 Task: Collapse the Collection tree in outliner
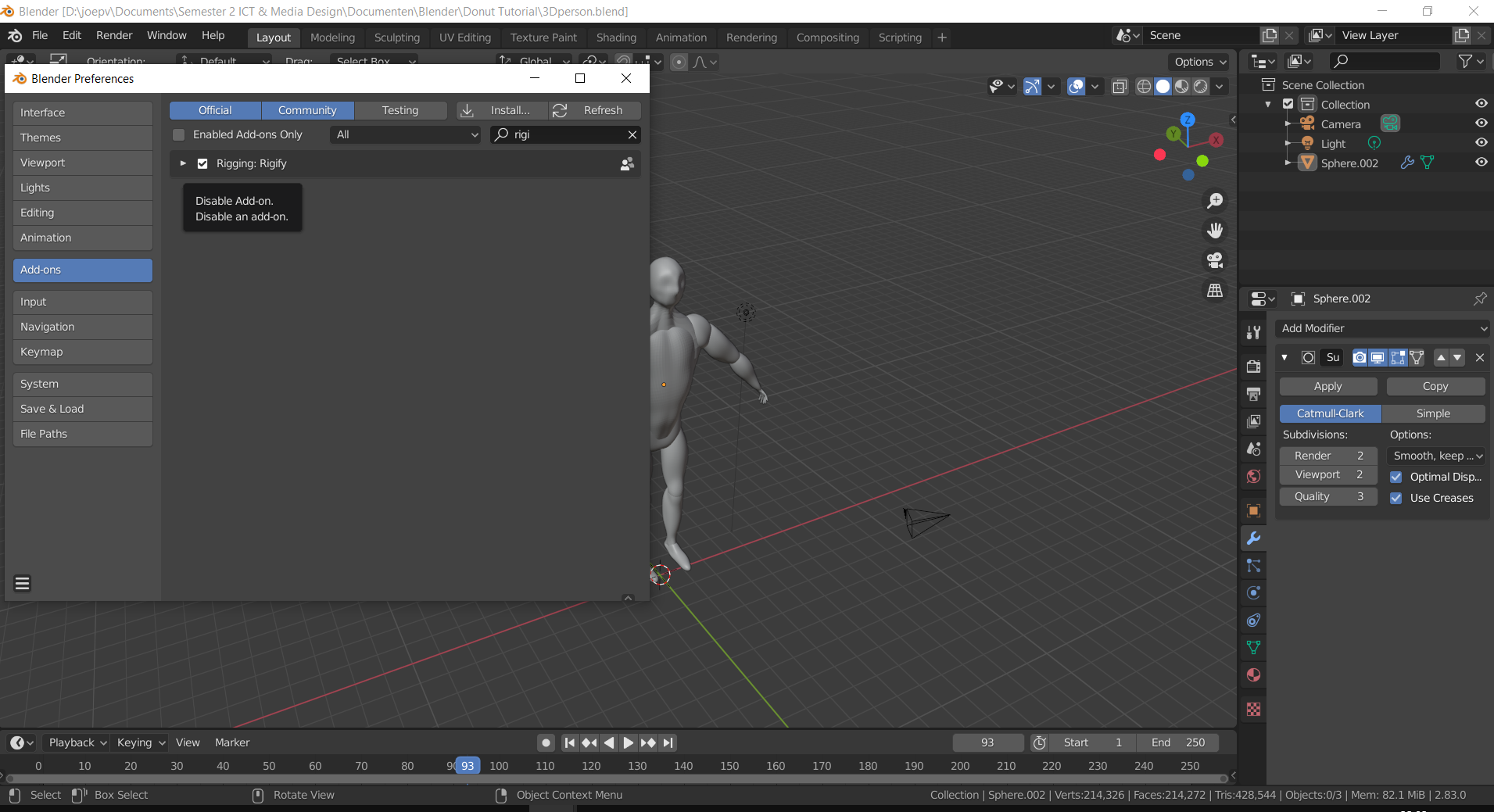pyautogui.click(x=1268, y=104)
